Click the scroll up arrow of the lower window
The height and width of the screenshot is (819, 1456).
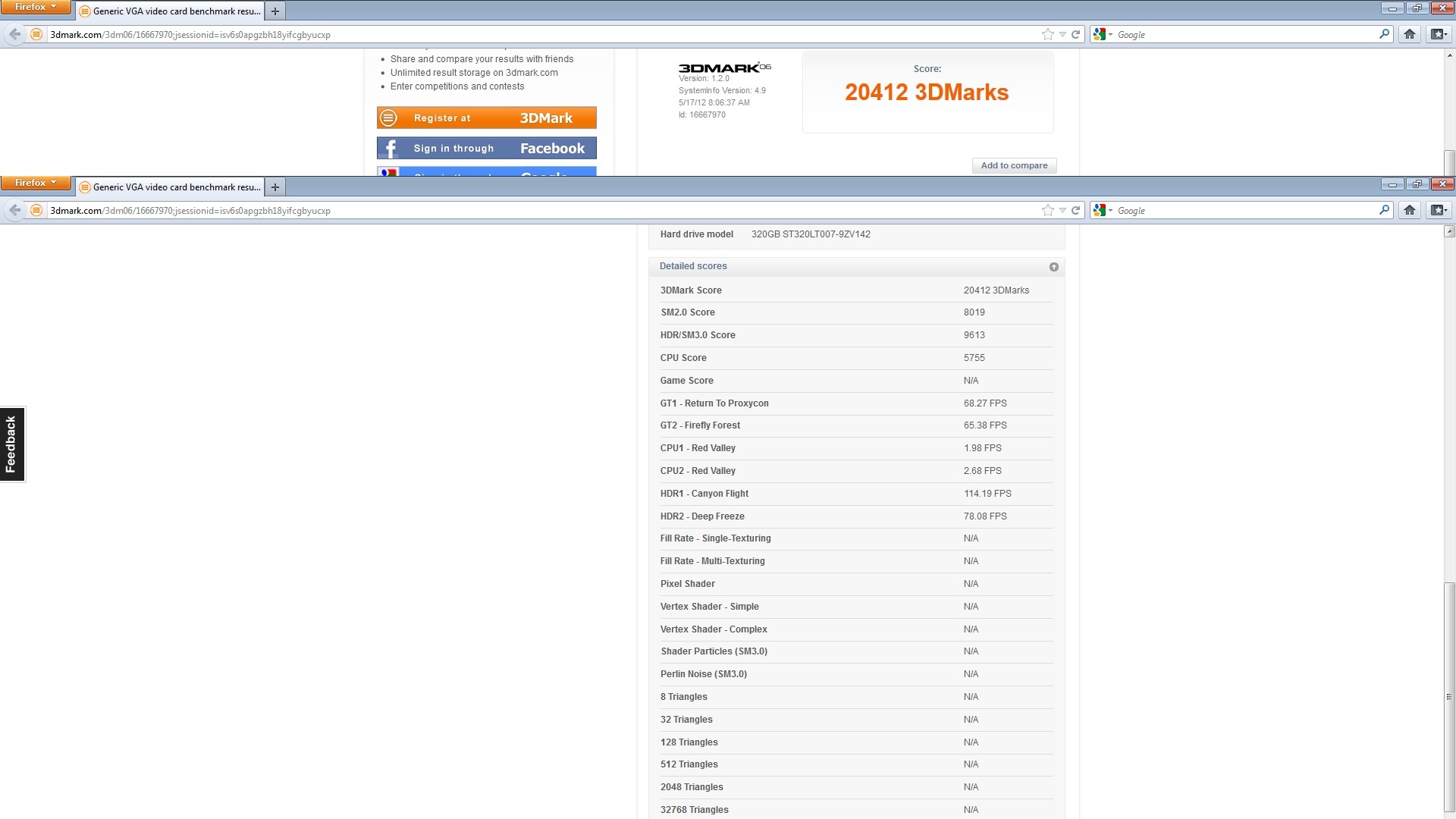(x=1449, y=232)
